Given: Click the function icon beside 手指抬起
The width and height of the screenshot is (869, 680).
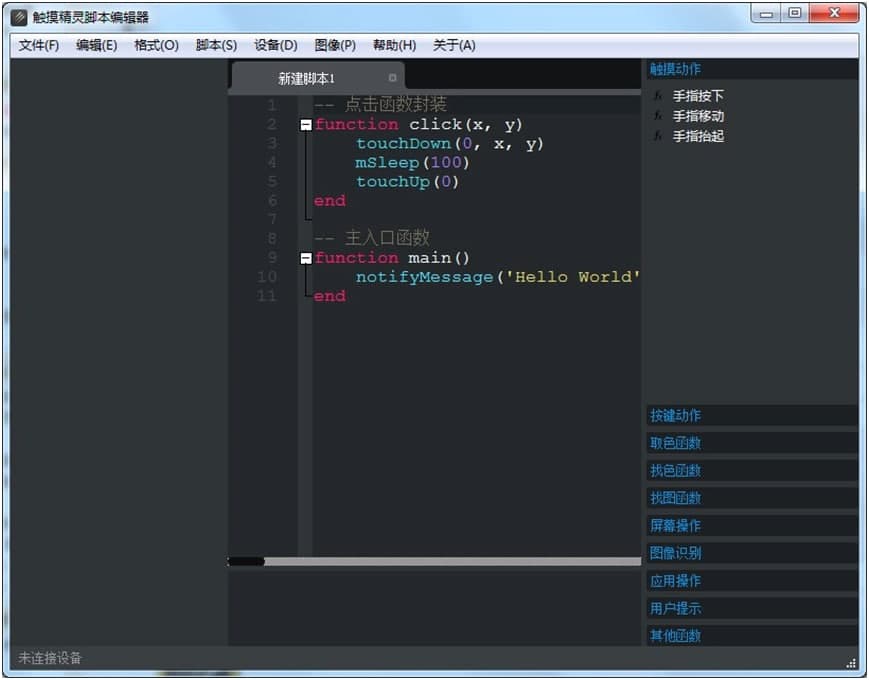Looking at the screenshot, I should point(658,137).
